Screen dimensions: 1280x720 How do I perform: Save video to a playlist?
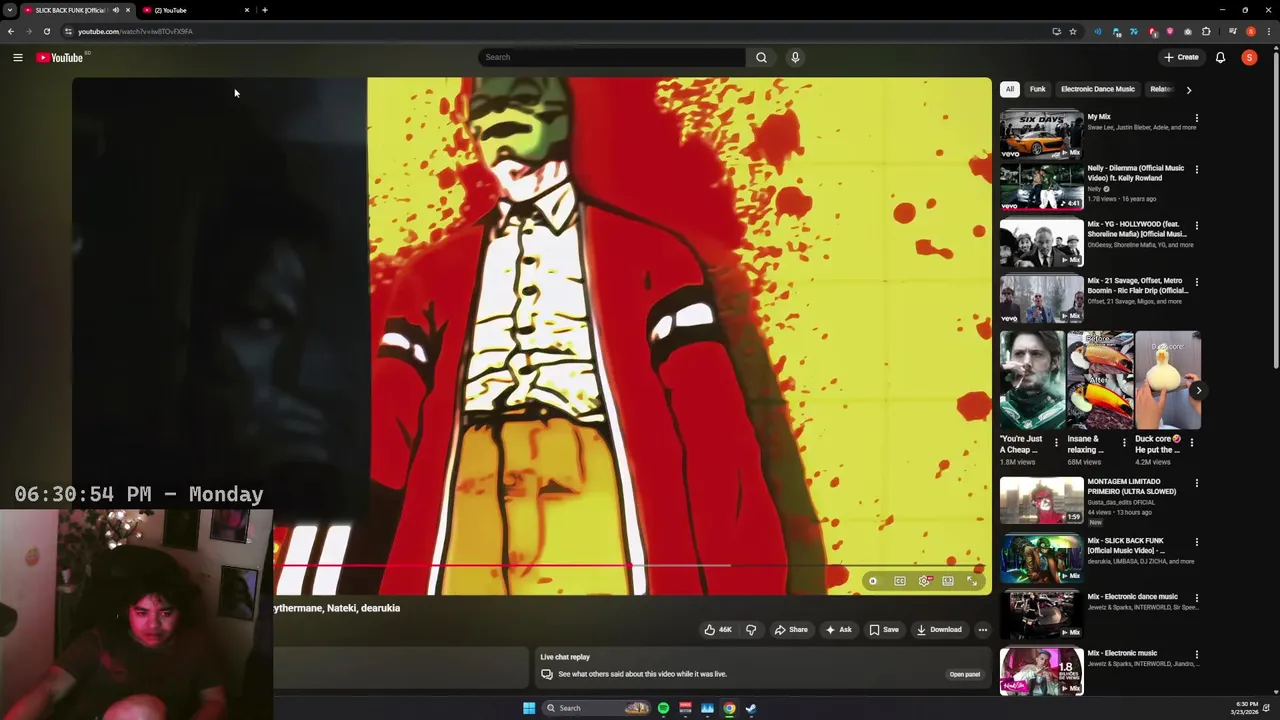click(883, 630)
